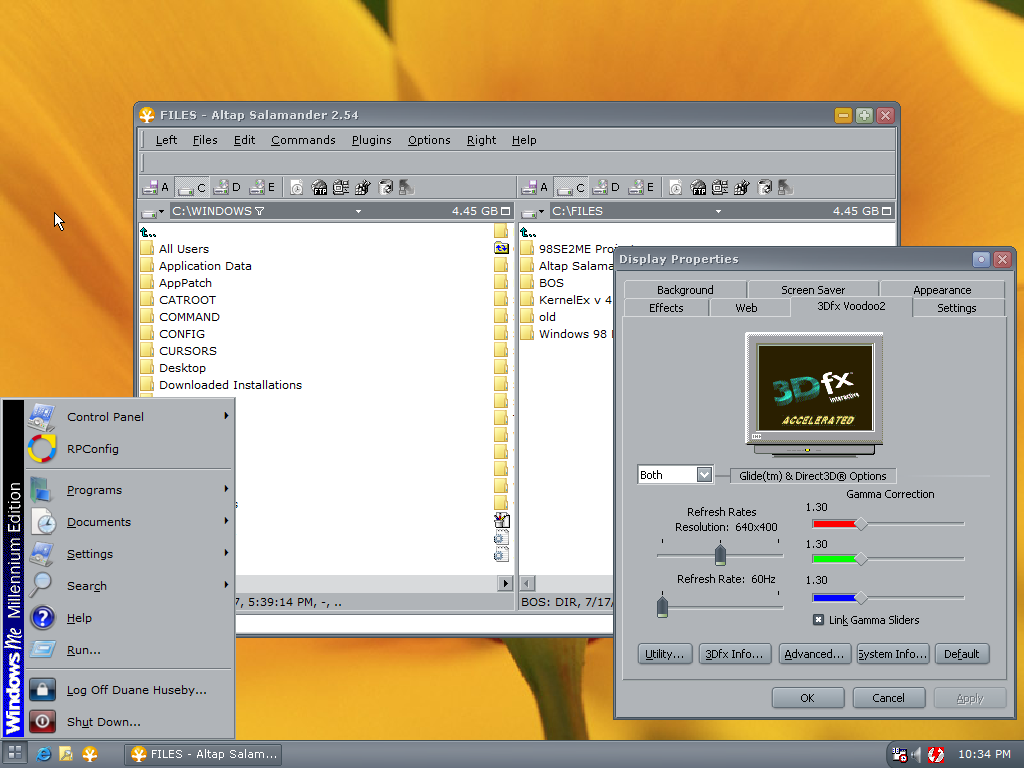Click the Utility... button

665,654
